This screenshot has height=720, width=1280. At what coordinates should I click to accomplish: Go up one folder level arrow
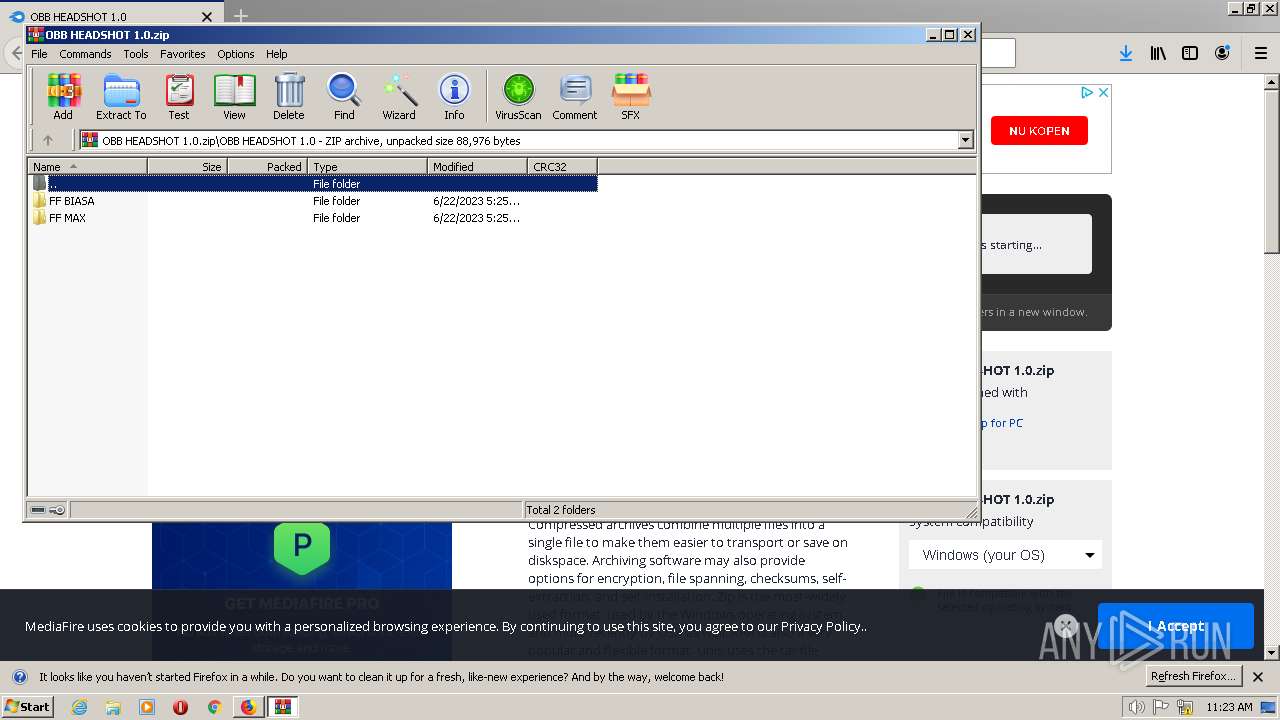click(47, 141)
